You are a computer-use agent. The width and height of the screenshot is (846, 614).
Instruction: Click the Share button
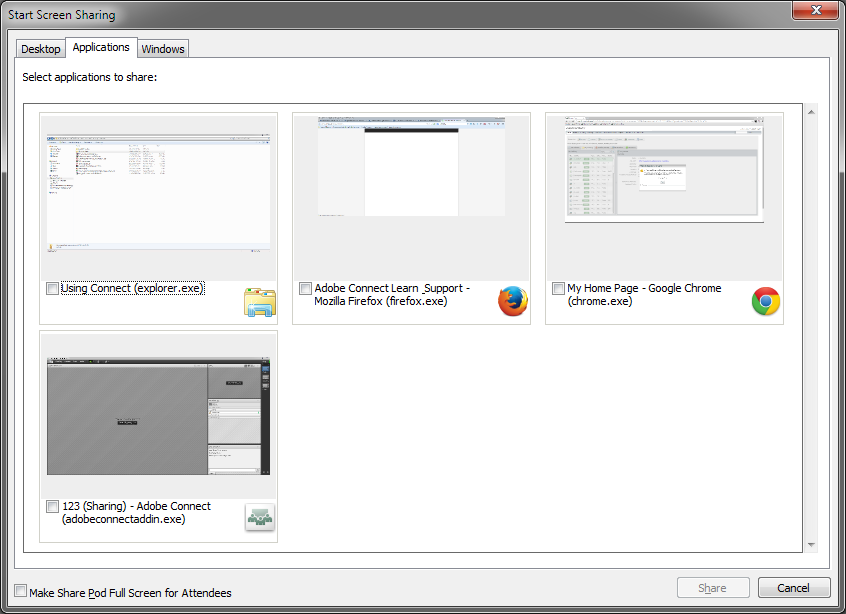(712, 587)
